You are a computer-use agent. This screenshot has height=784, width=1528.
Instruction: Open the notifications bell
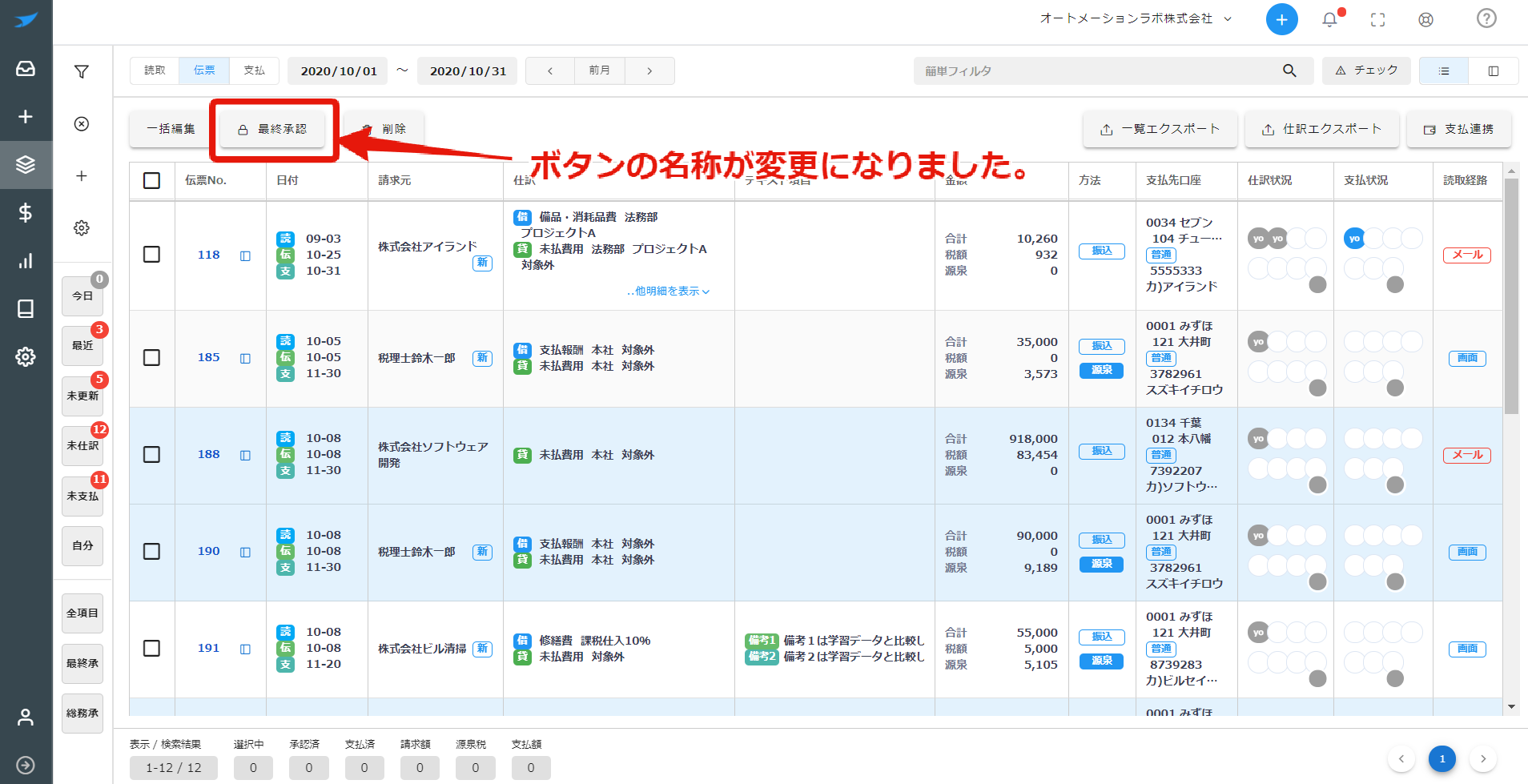point(1329,19)
